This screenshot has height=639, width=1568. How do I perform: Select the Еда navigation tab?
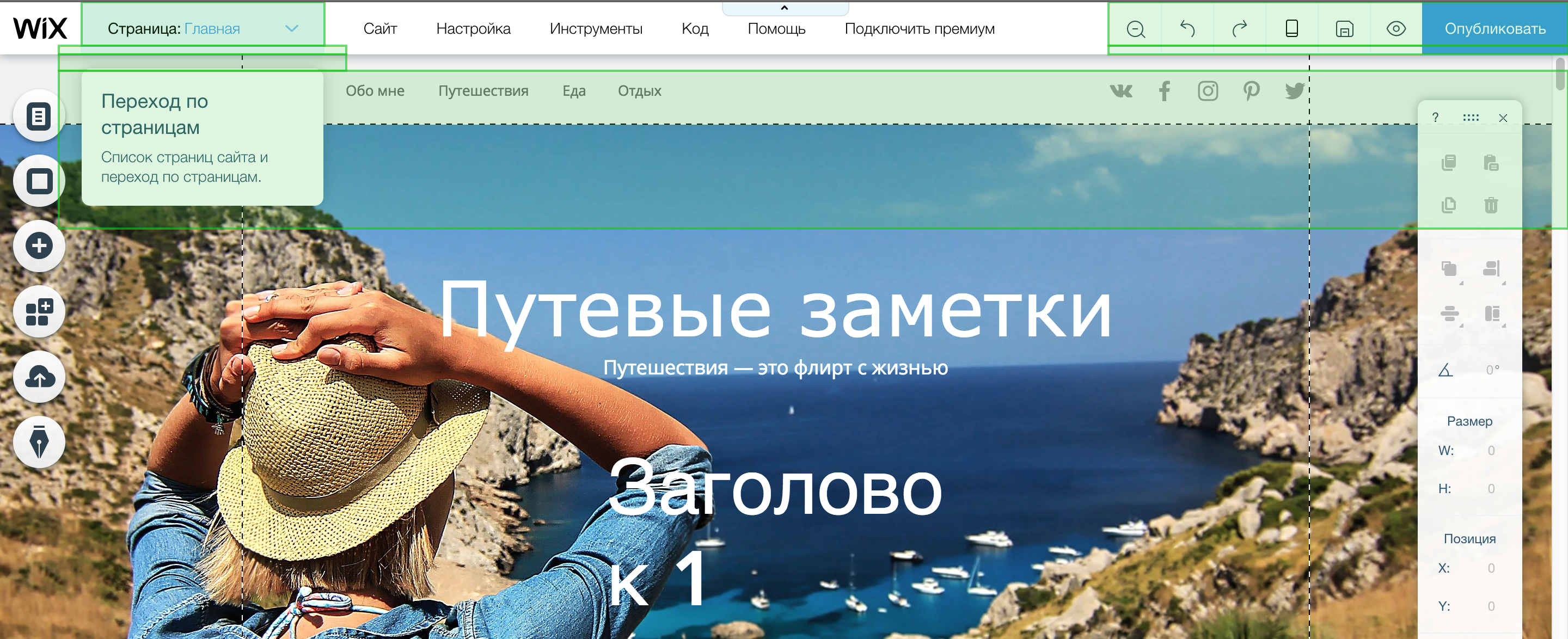pyautogui.click(x=574, y=91)
